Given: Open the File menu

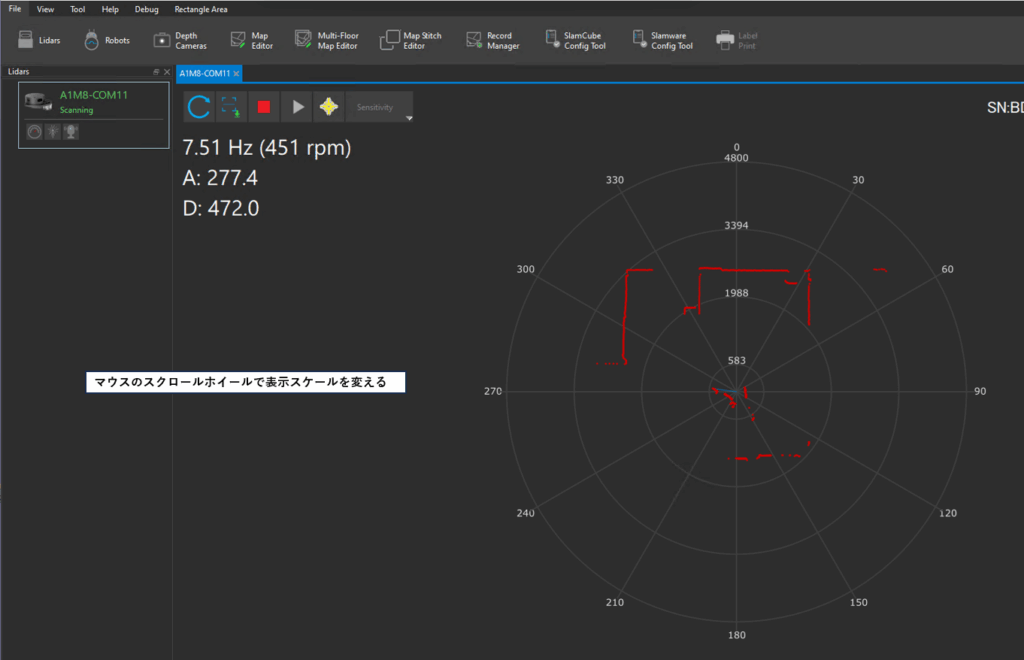Looking at the screenshot, I should click(15, 9).
